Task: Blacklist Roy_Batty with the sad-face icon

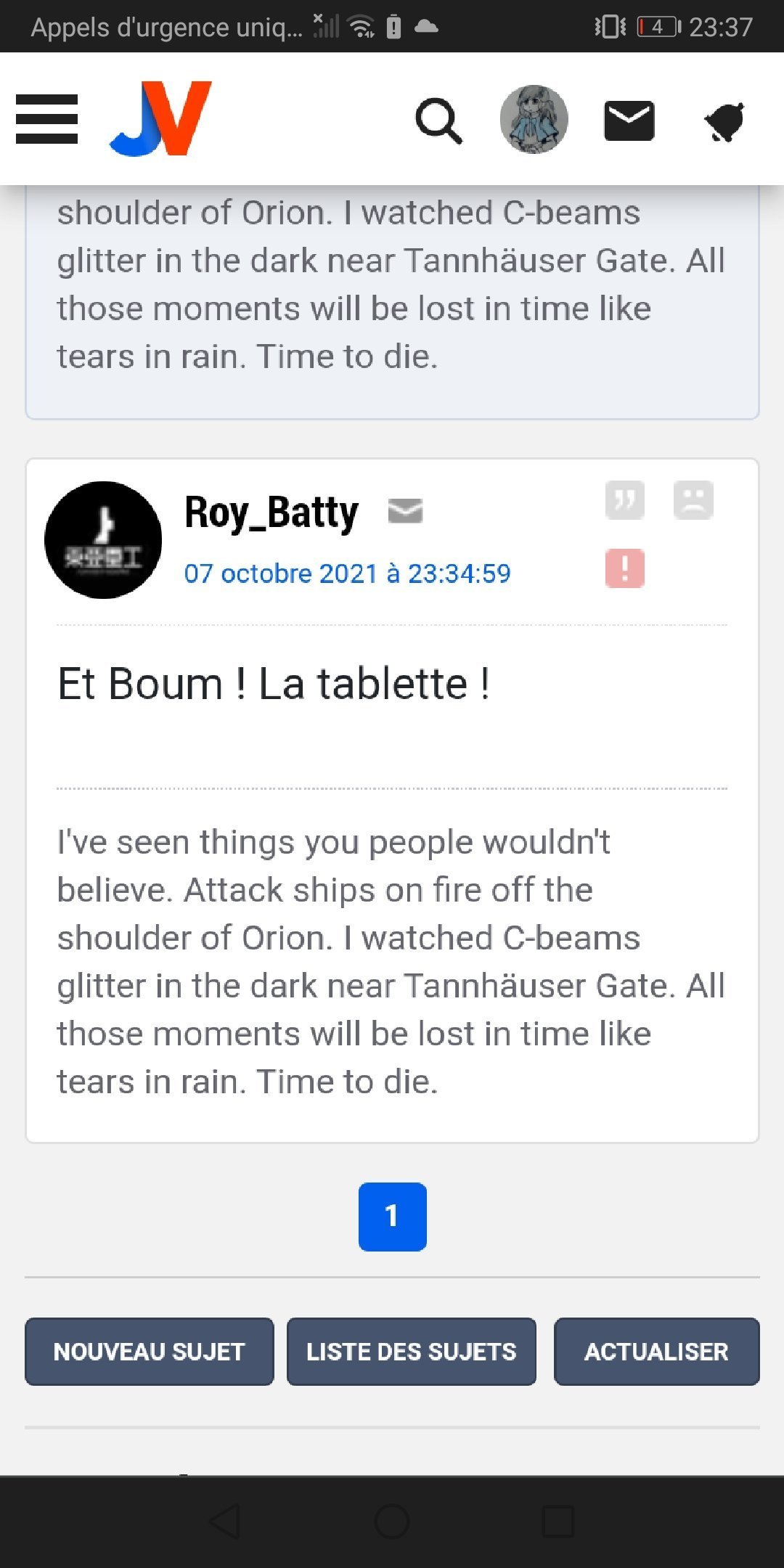Action: (x=693, y=500)
